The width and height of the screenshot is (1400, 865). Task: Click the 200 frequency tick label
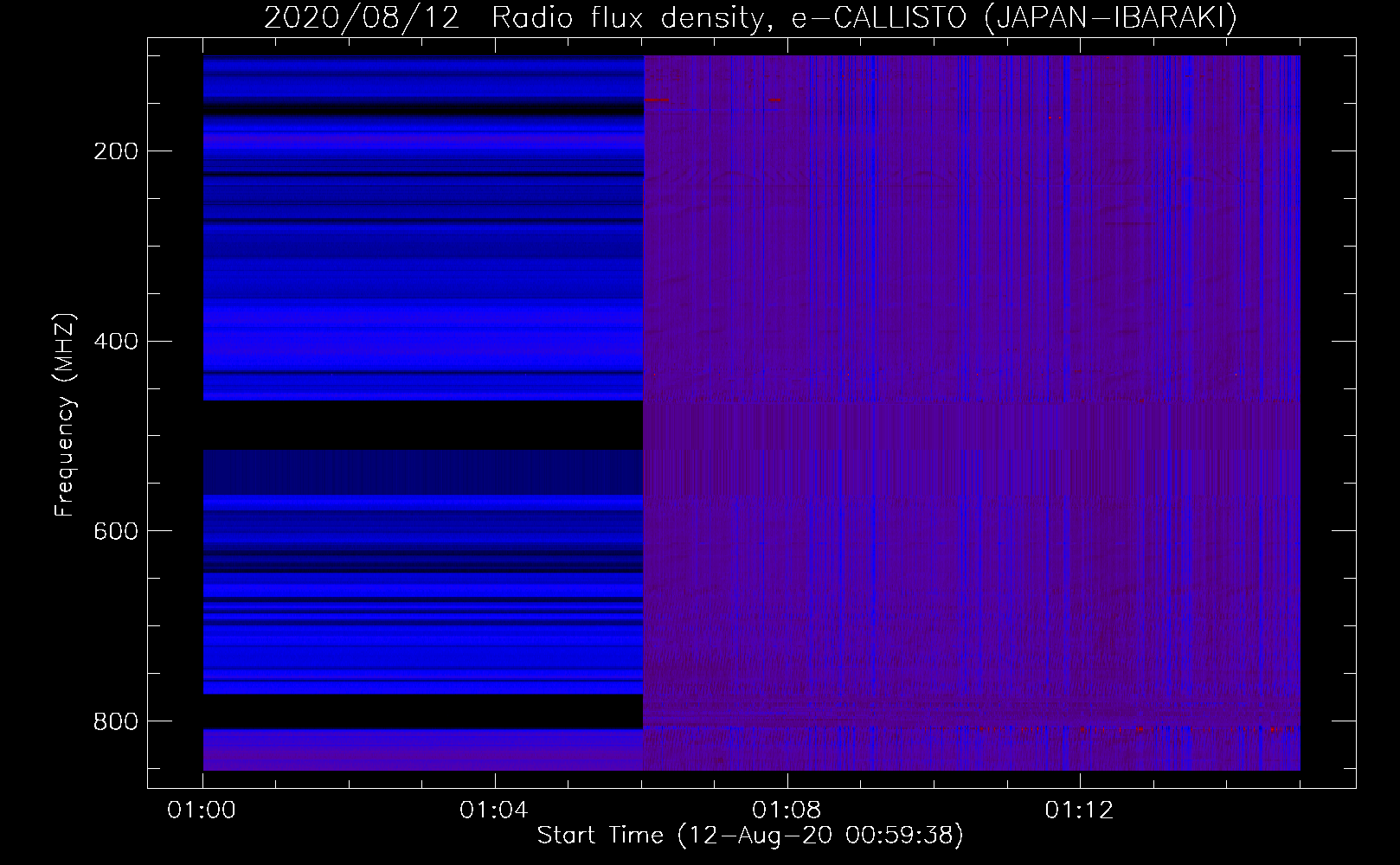click(116, 151)
